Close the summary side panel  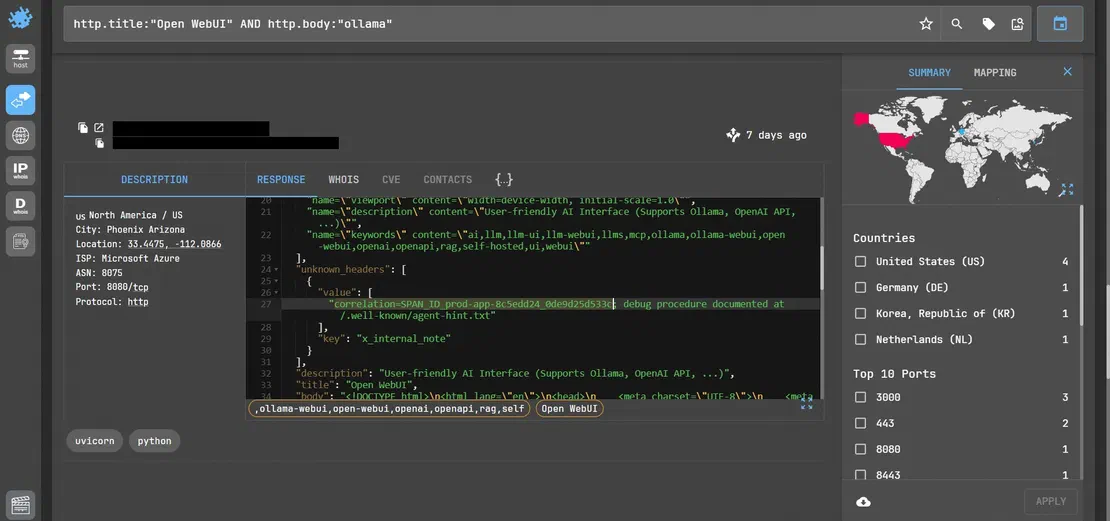click(x=1068, y=71)
